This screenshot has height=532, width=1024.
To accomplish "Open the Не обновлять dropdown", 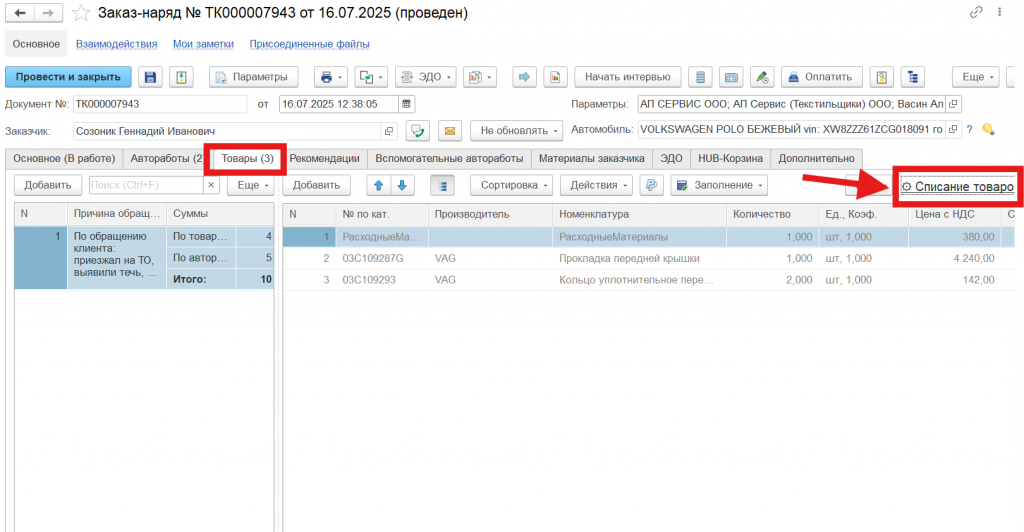I will [516, 130].
